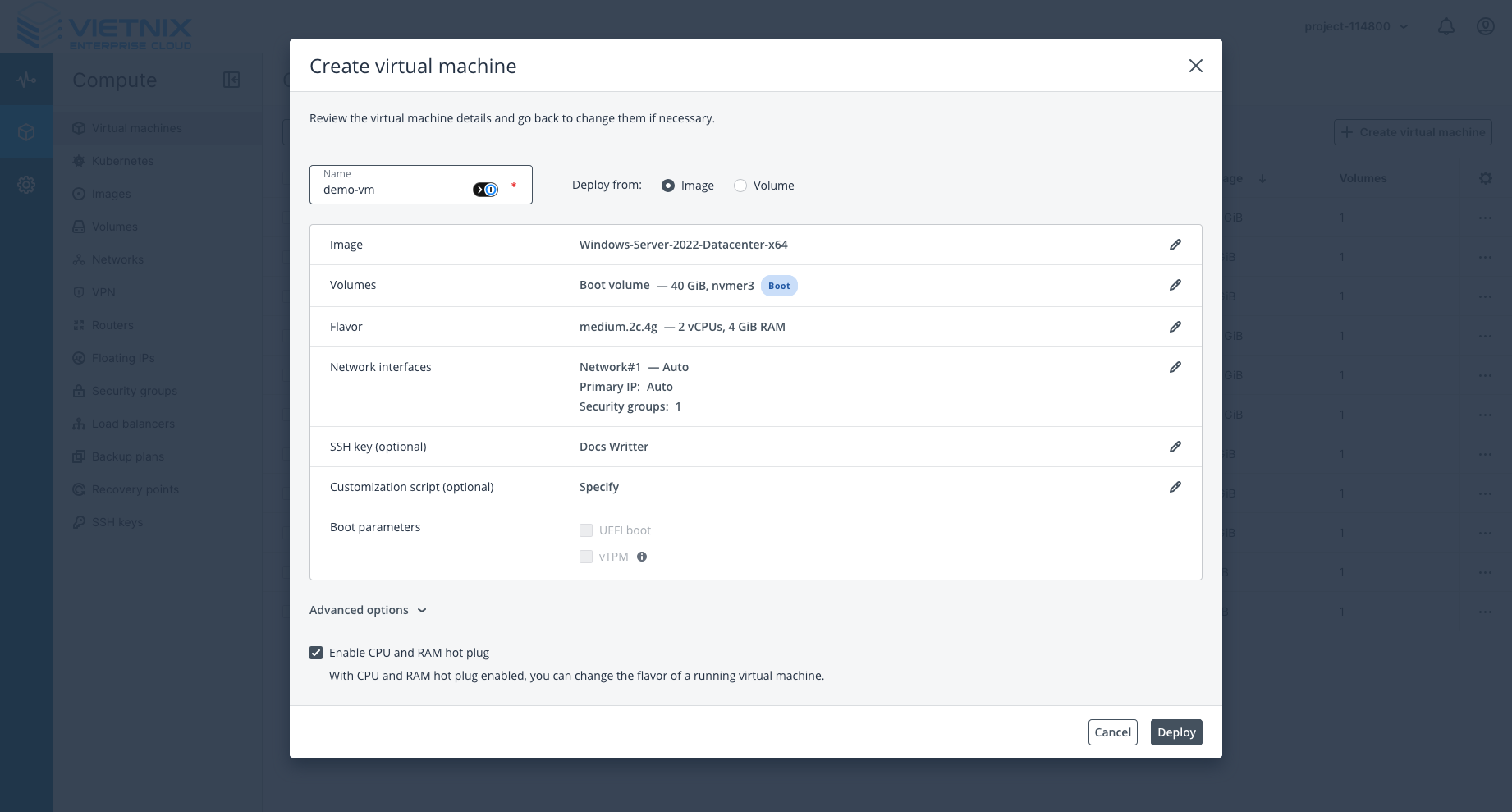Open the user account icon
1512x812 pixels.
(x=1486, y=26)
